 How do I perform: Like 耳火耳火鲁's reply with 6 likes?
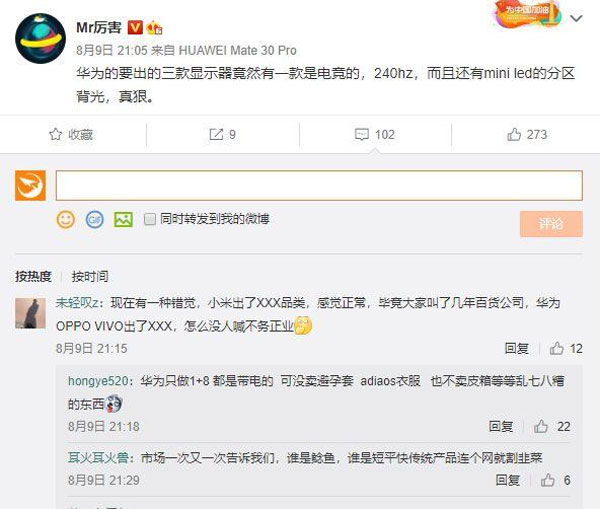[555, 480]
